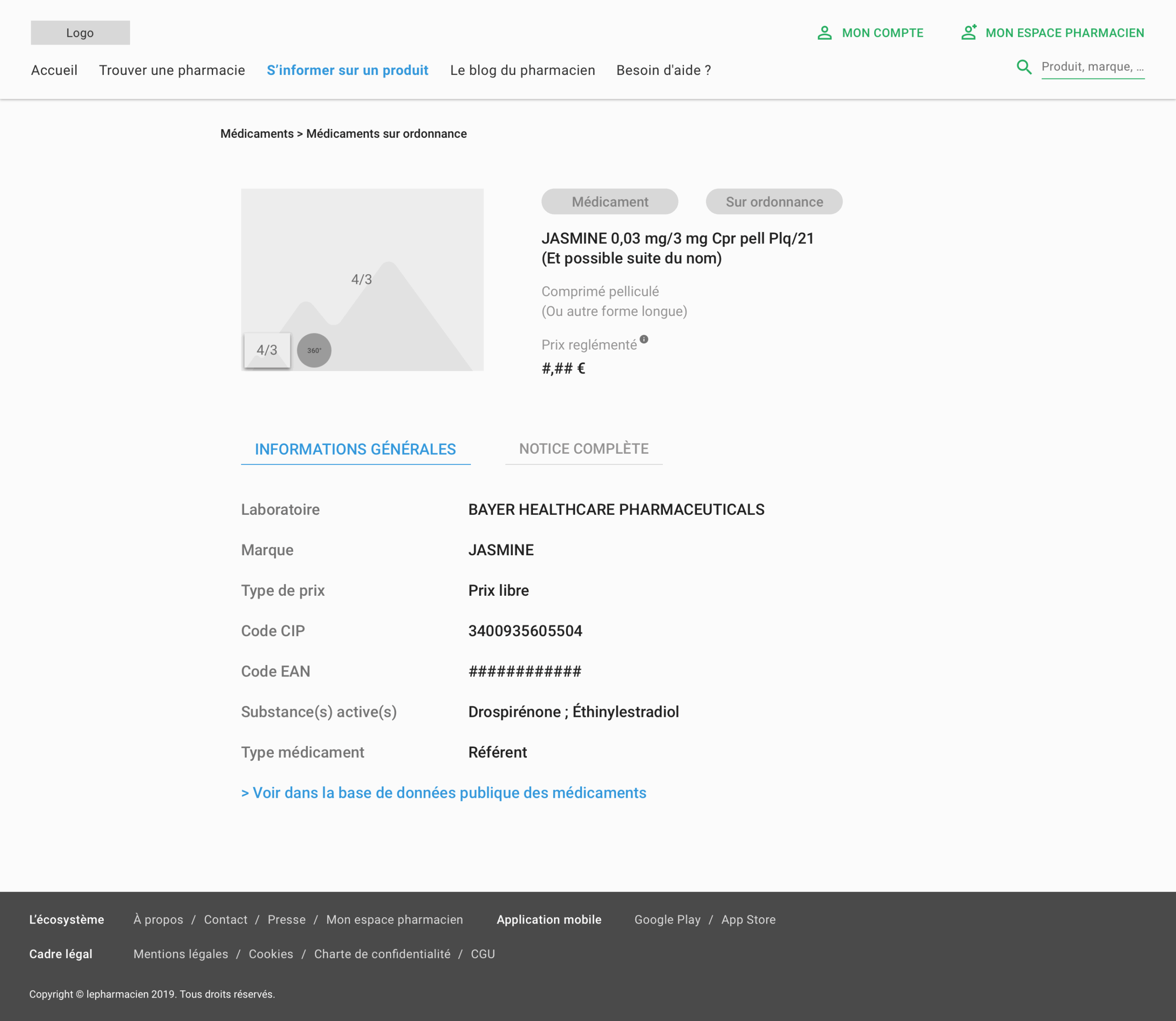
Task: Open App Store link
Action: click(x=749, y=919)
